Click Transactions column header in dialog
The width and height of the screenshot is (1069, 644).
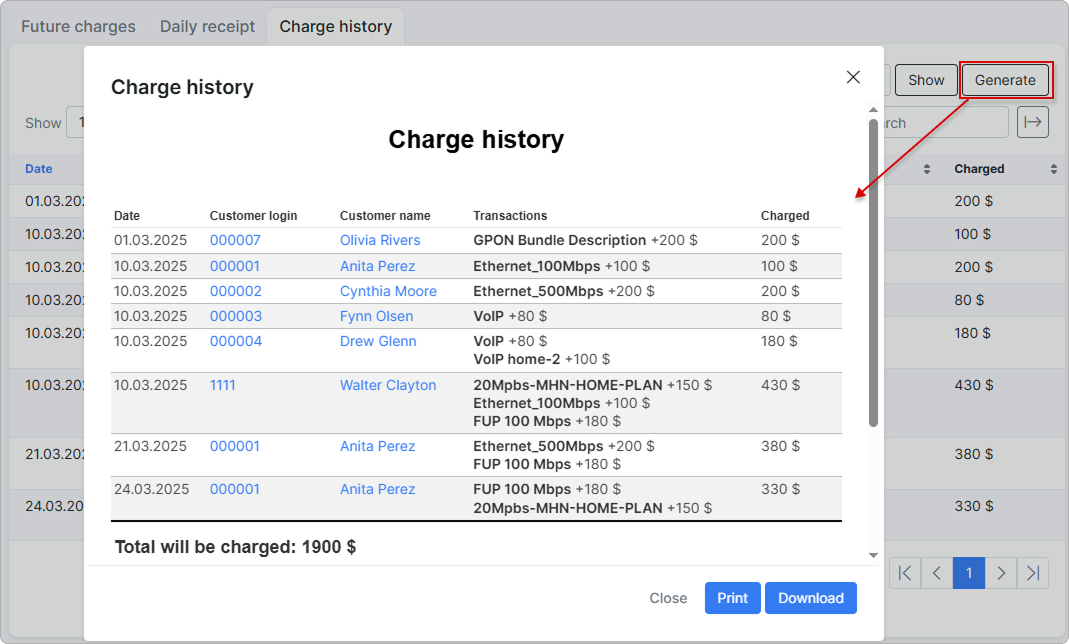510,215
